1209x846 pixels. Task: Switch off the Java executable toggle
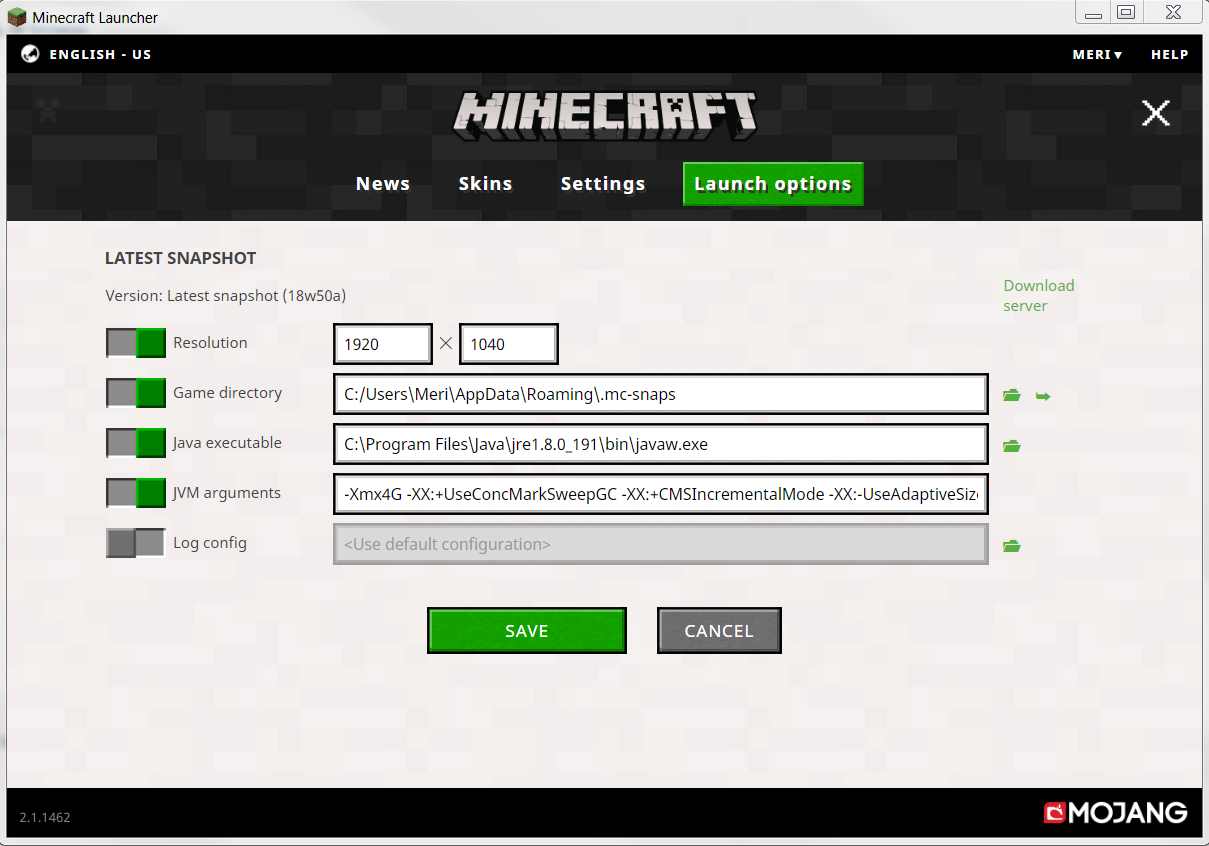(x=136, y=443)
